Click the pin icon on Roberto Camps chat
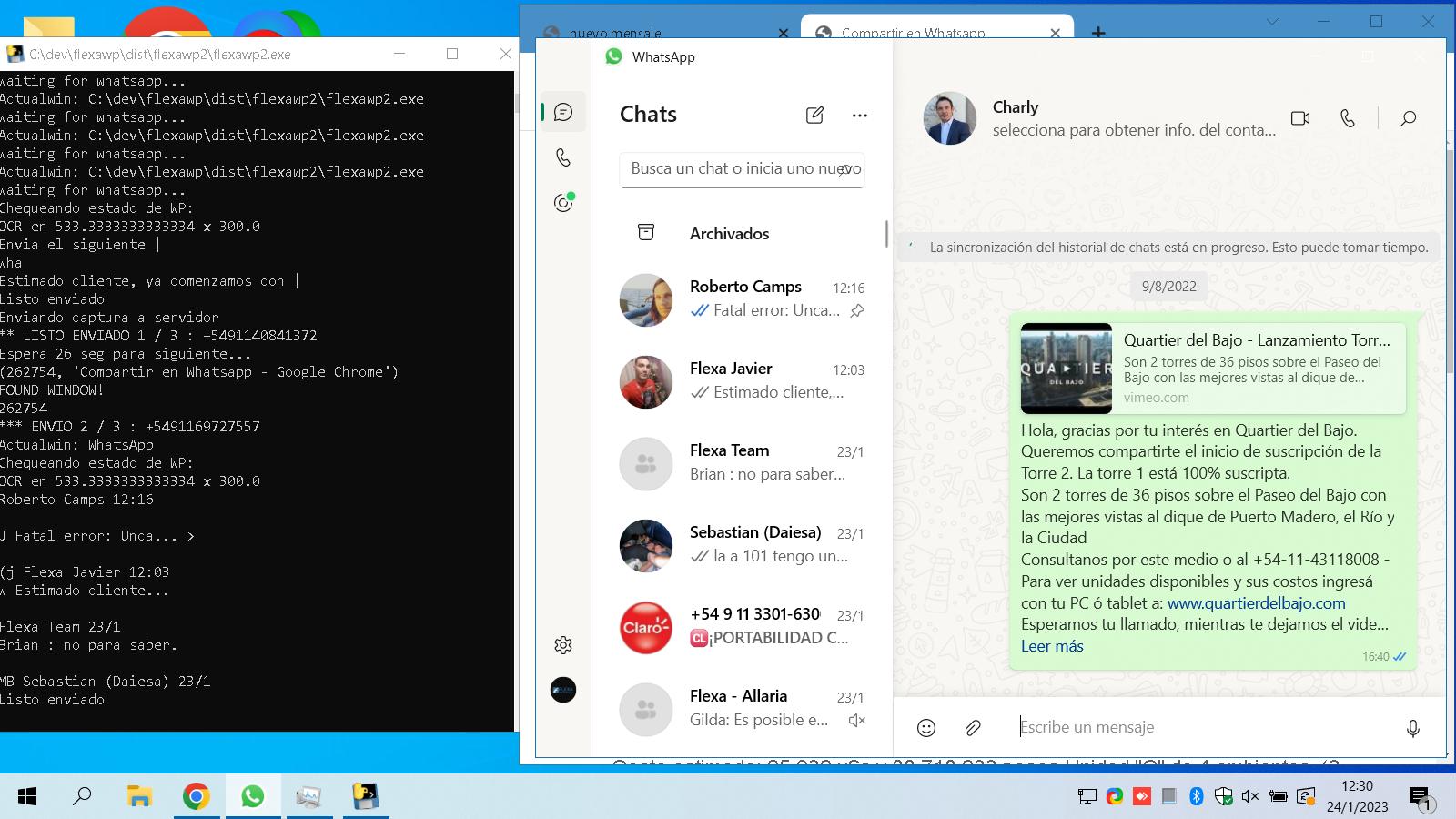The image size is (1456, 819). click(x=857, y=311)
